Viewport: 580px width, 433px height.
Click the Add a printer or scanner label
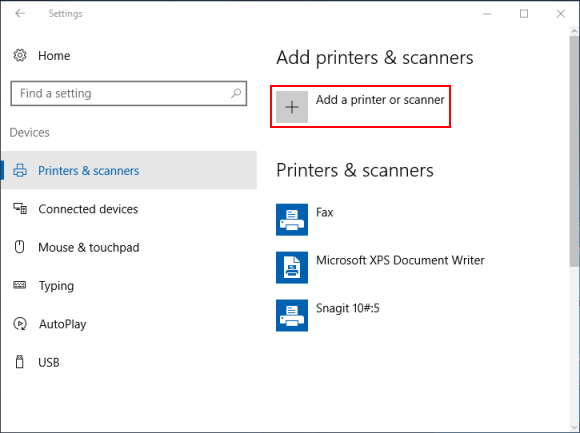(380, 100)
